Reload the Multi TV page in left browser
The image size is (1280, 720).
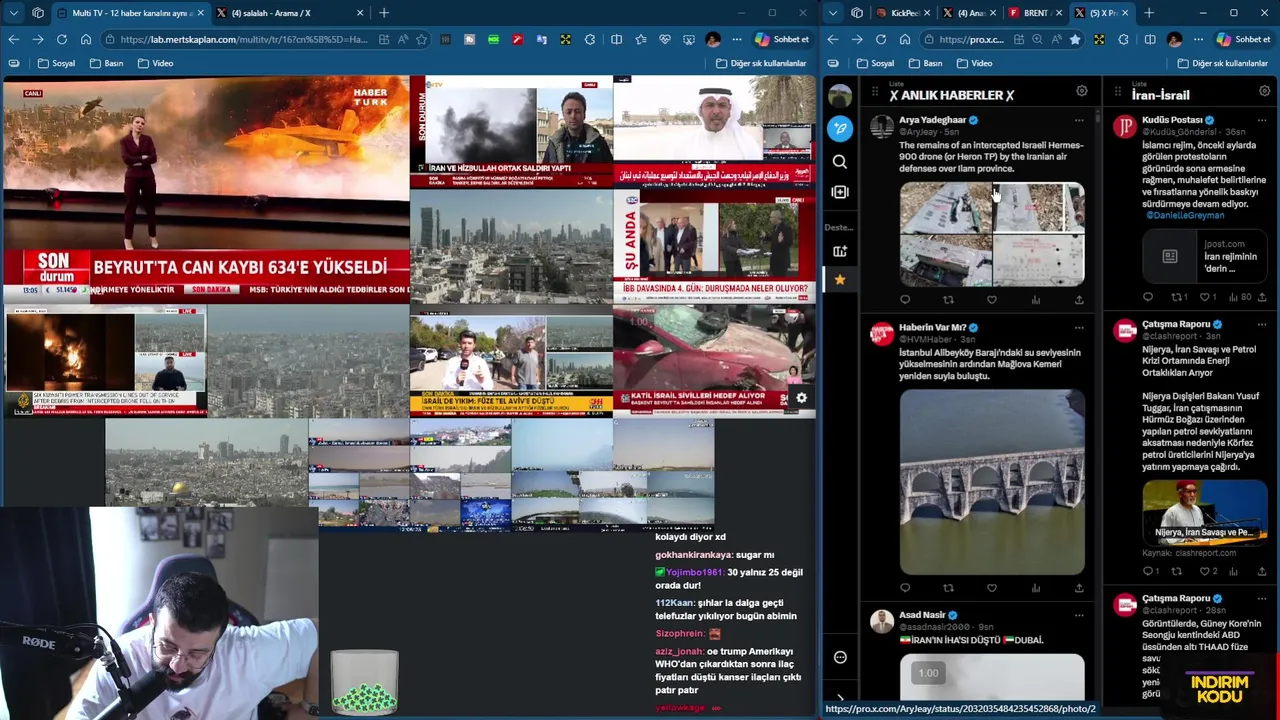tap(62, 39)
